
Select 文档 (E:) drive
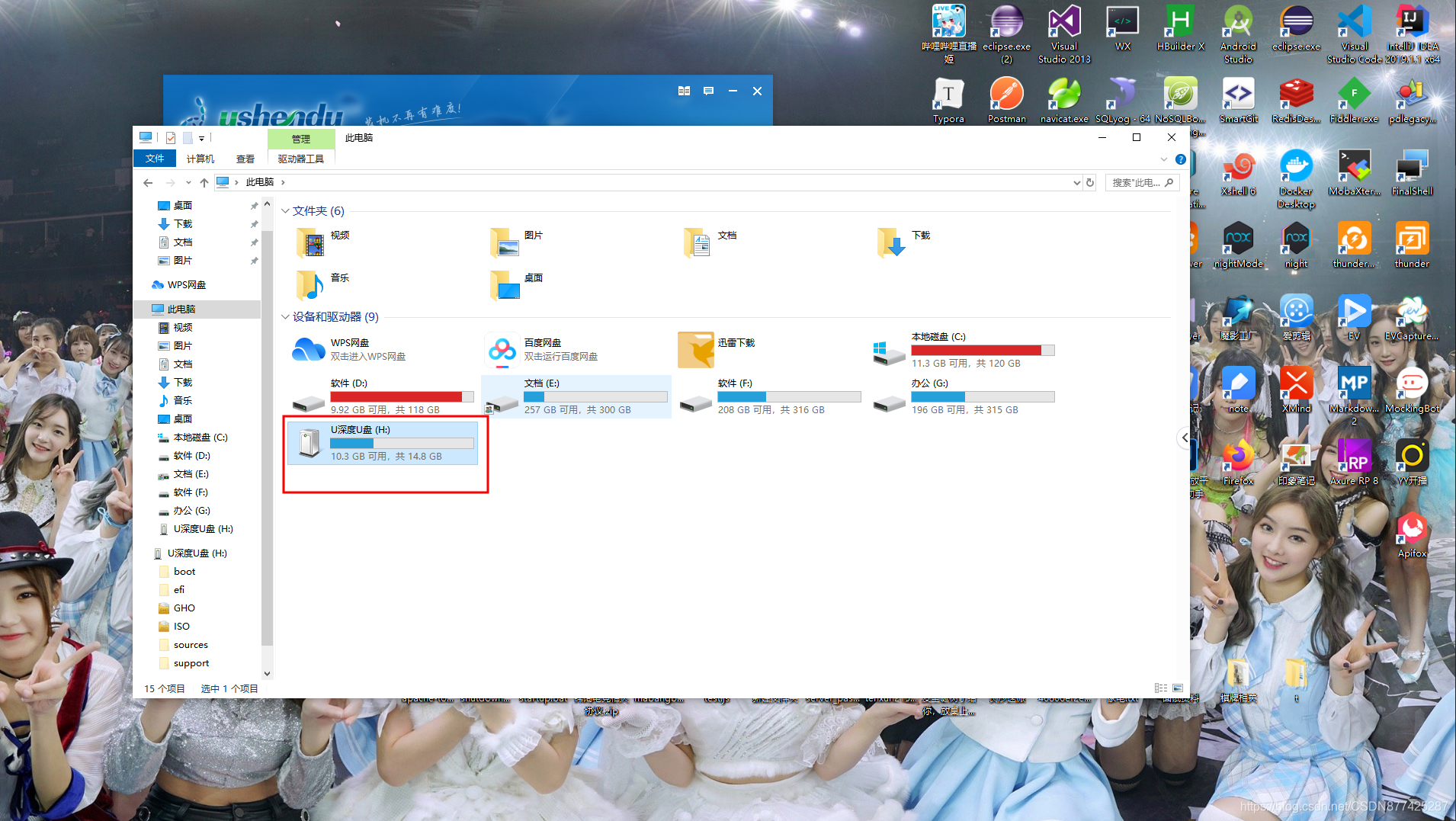tap(577, 396)
